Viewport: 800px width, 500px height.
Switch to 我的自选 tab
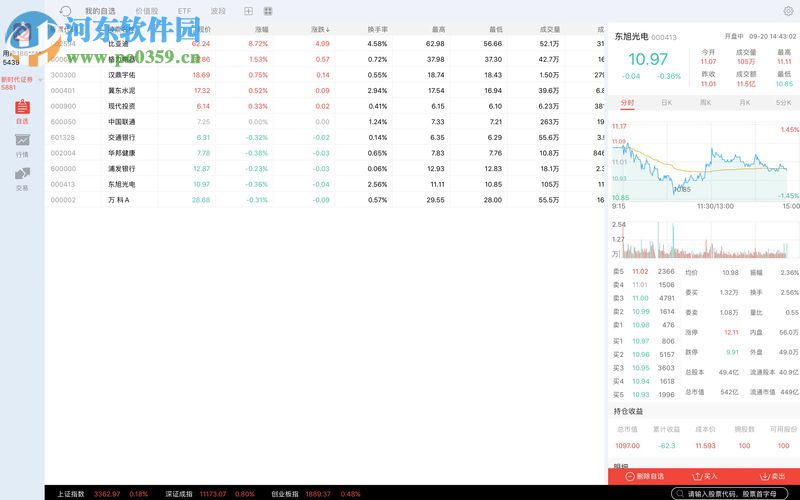[100, 11]
